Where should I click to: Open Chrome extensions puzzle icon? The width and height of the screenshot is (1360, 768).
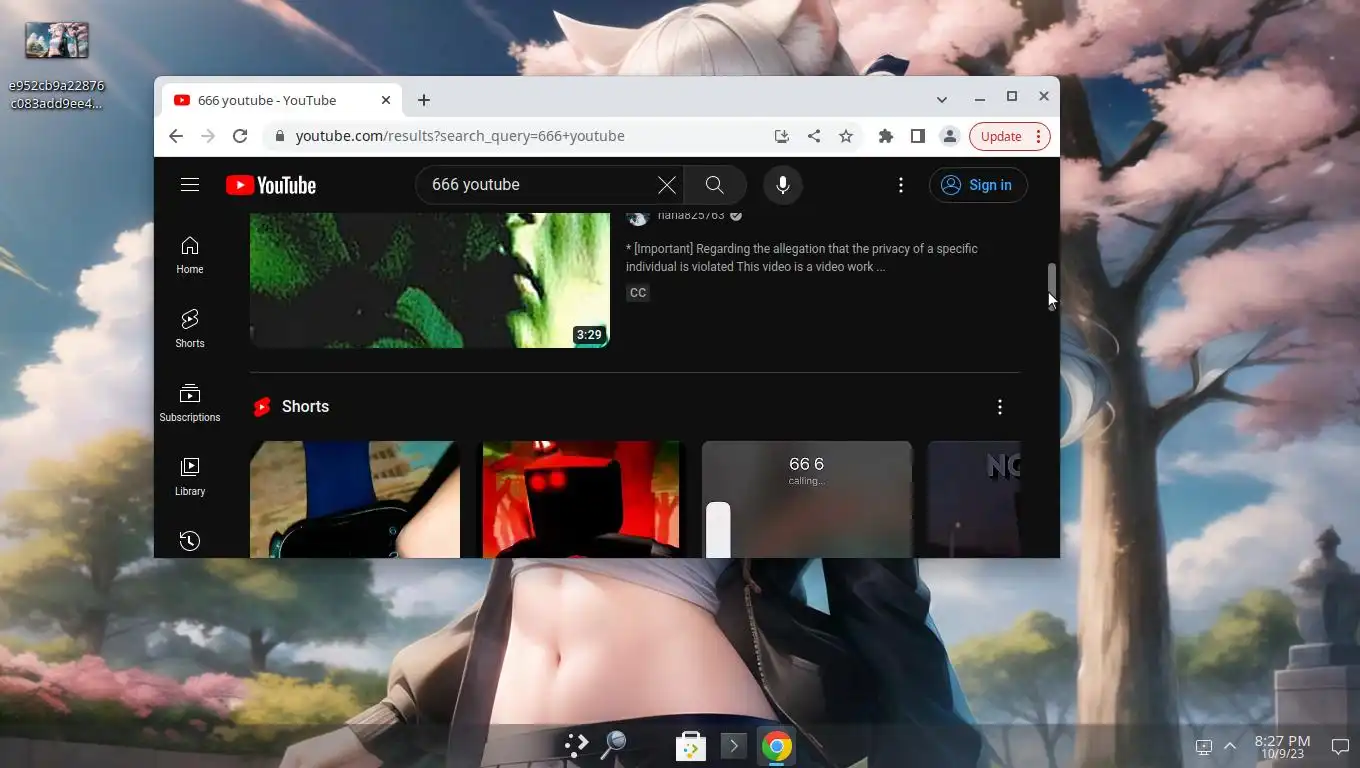click(886, 136)
